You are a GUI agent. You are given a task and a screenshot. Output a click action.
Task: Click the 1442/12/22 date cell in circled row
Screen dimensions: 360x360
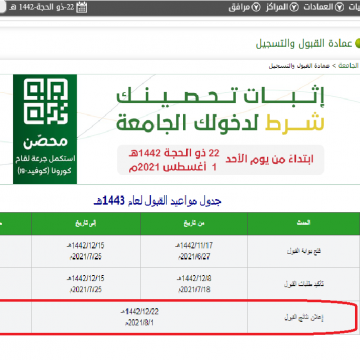(140, 317)
